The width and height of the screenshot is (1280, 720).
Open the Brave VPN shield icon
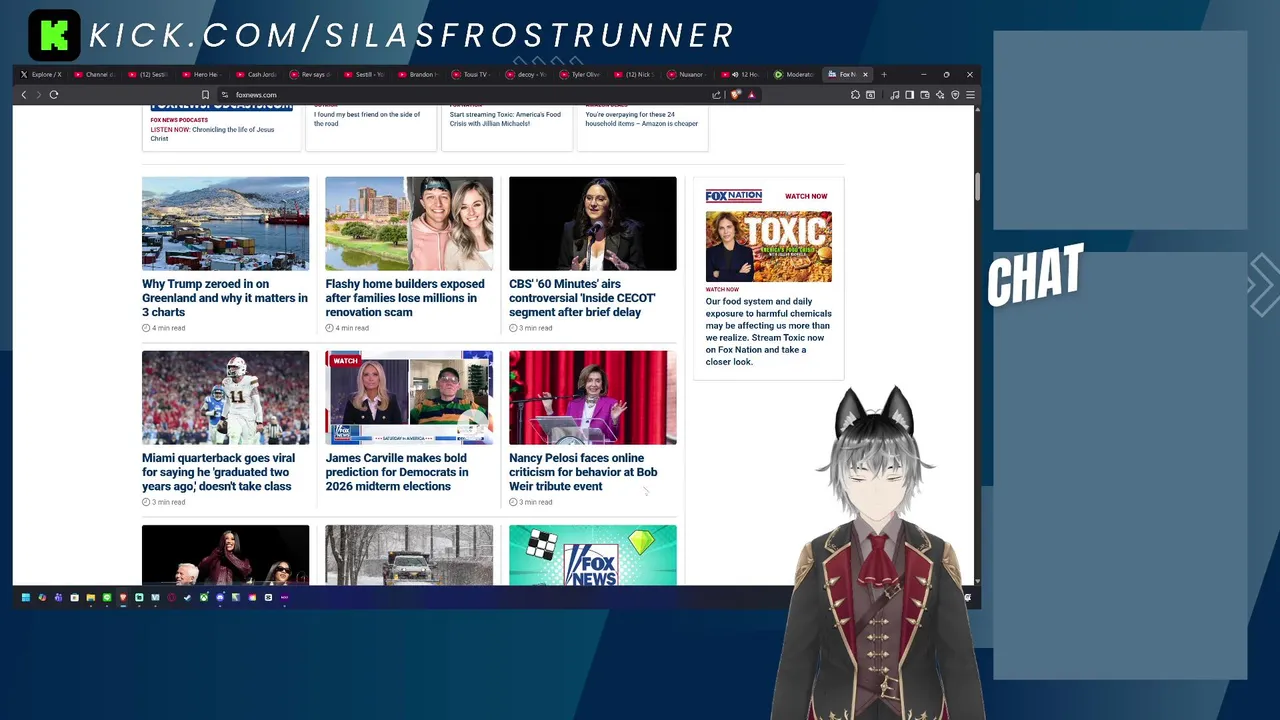pyautogui.click(x=955, y=95)
